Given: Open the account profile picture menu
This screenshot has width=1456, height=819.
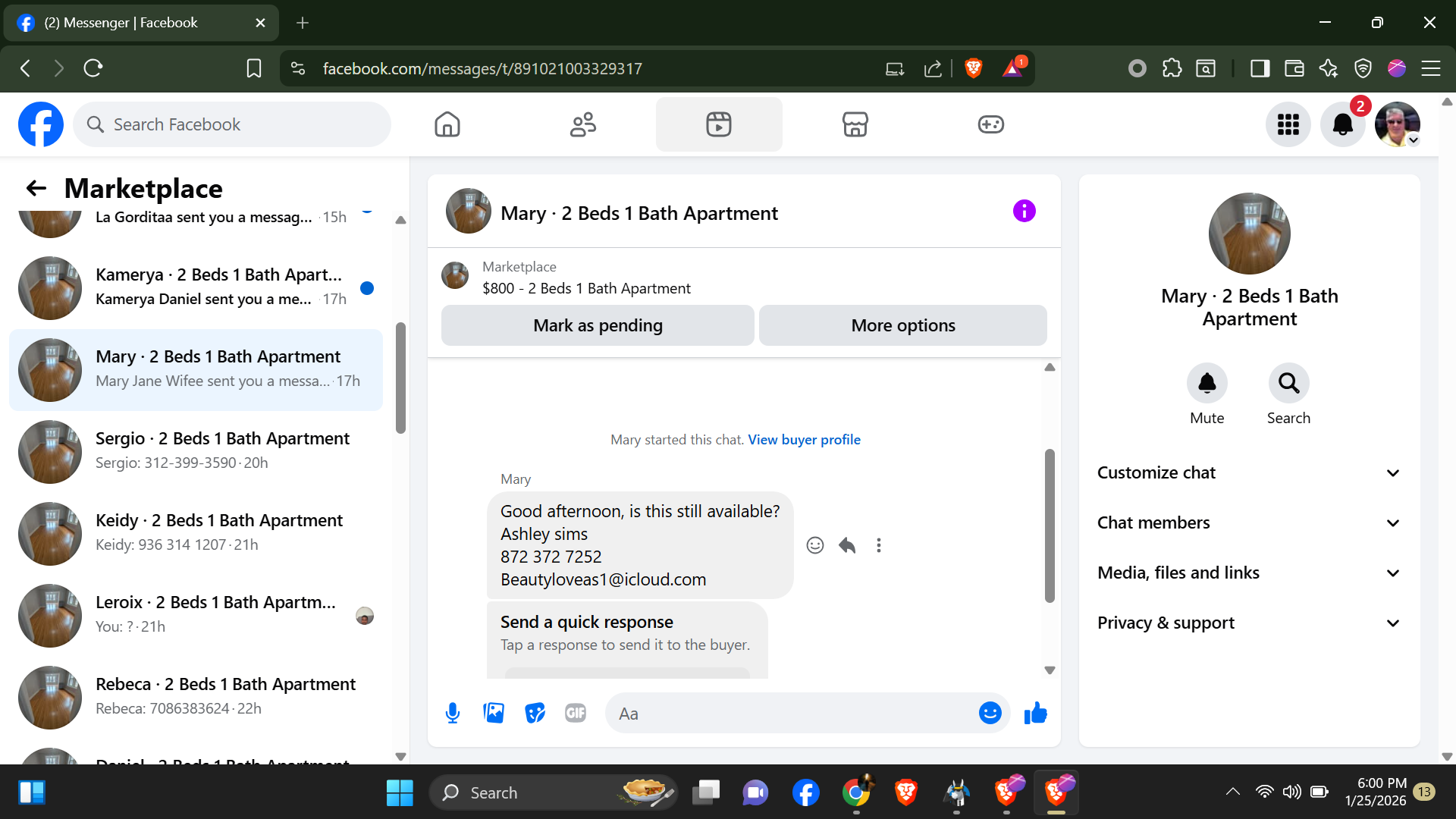Looking at the screenshot, I should coord(1398,124).
